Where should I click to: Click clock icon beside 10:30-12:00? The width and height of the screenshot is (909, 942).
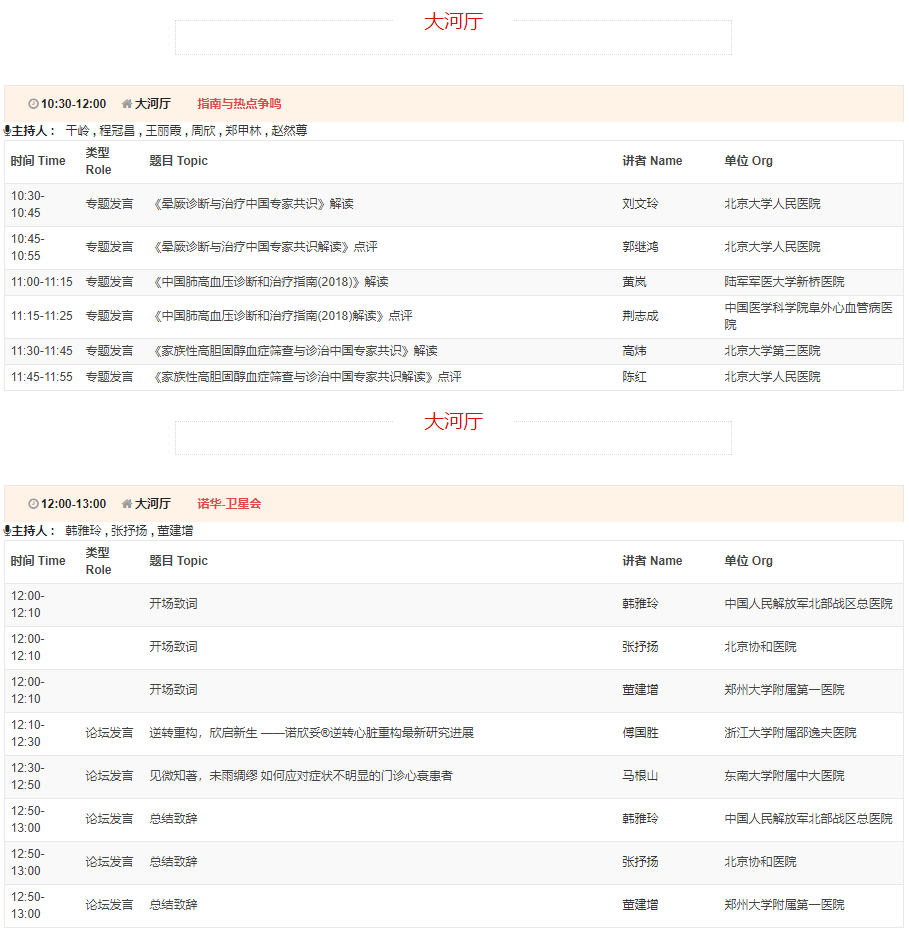point(33,104)
